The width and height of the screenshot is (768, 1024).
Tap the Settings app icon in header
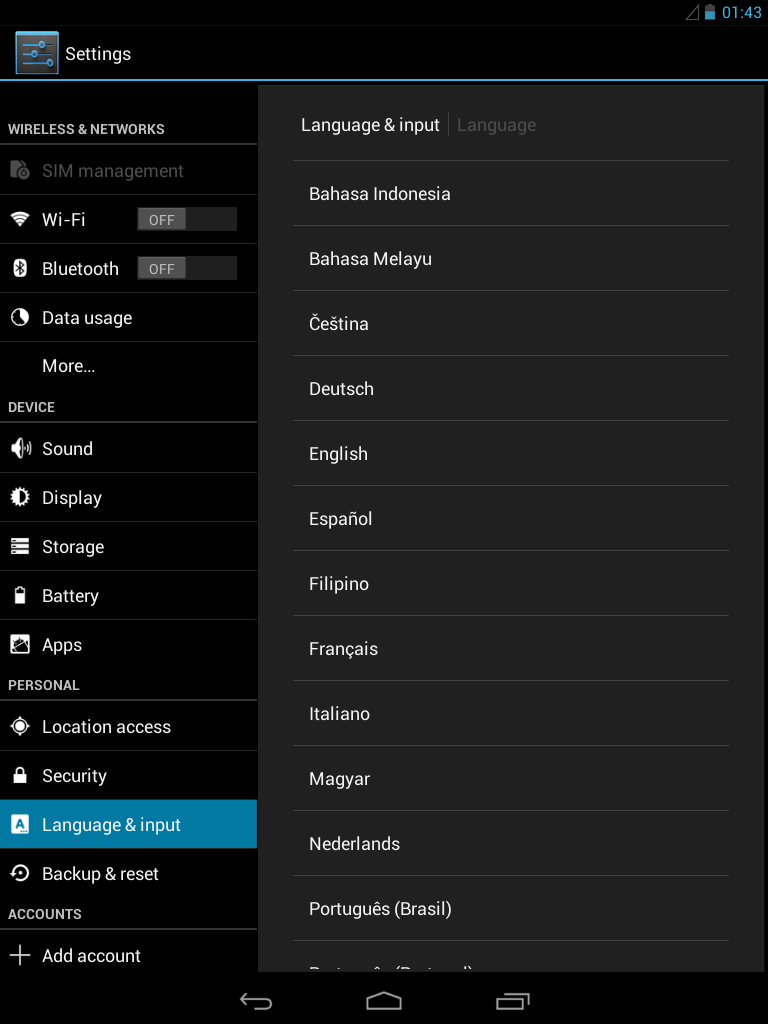coord(37,53)
